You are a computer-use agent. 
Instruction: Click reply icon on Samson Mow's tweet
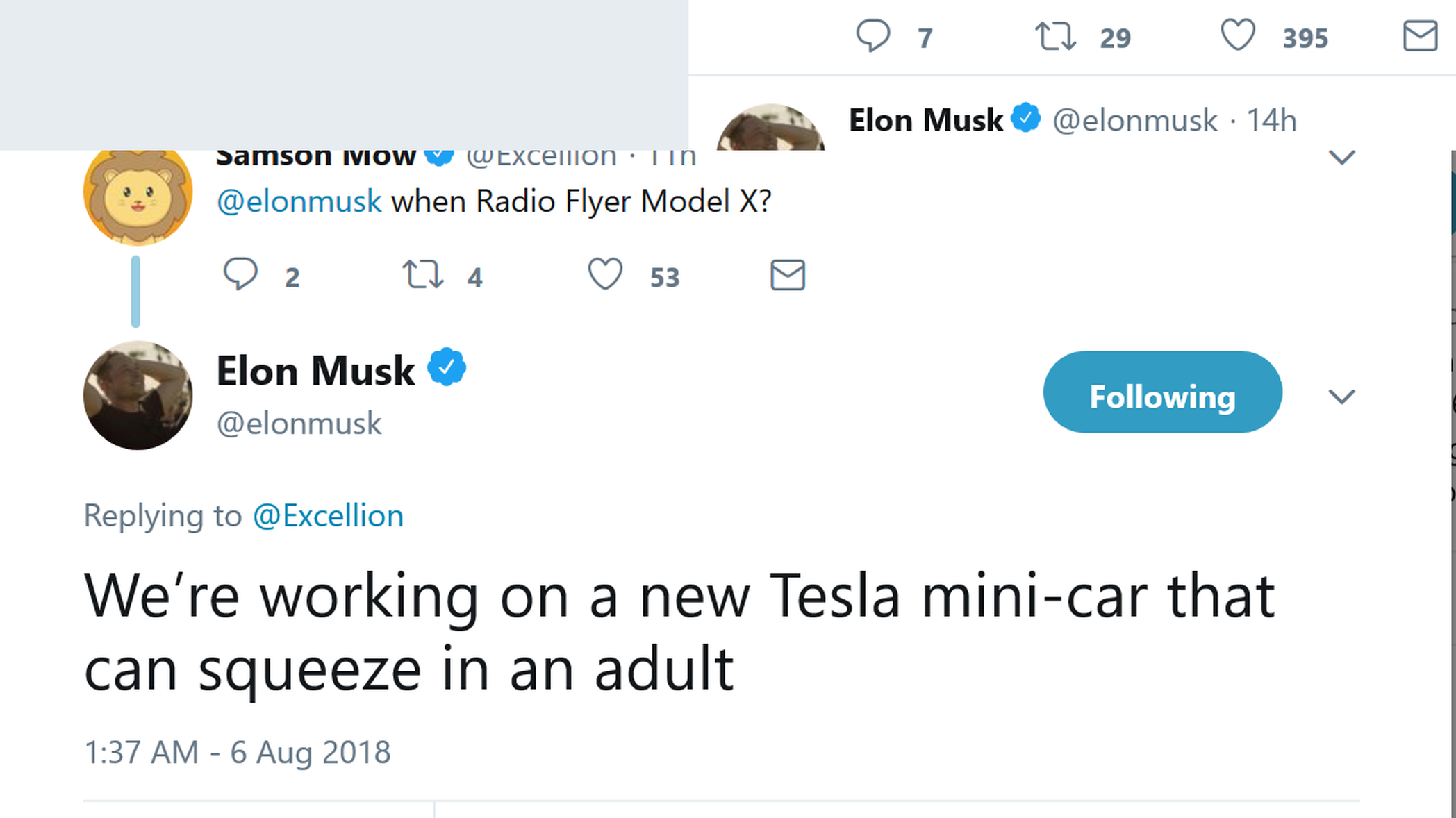(240, 274)
